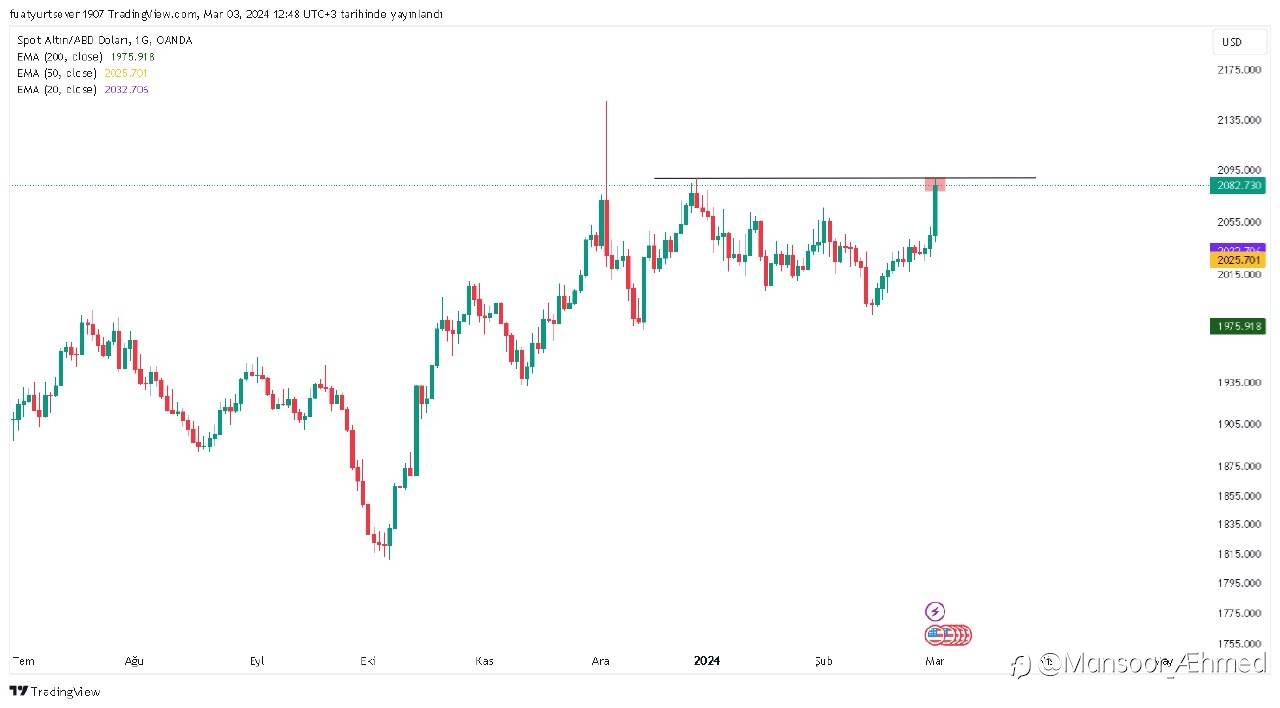The width and height of the screenshot is (1280, 708).
Task: Click the TradingView logo at bottom left
Action: 55,691
